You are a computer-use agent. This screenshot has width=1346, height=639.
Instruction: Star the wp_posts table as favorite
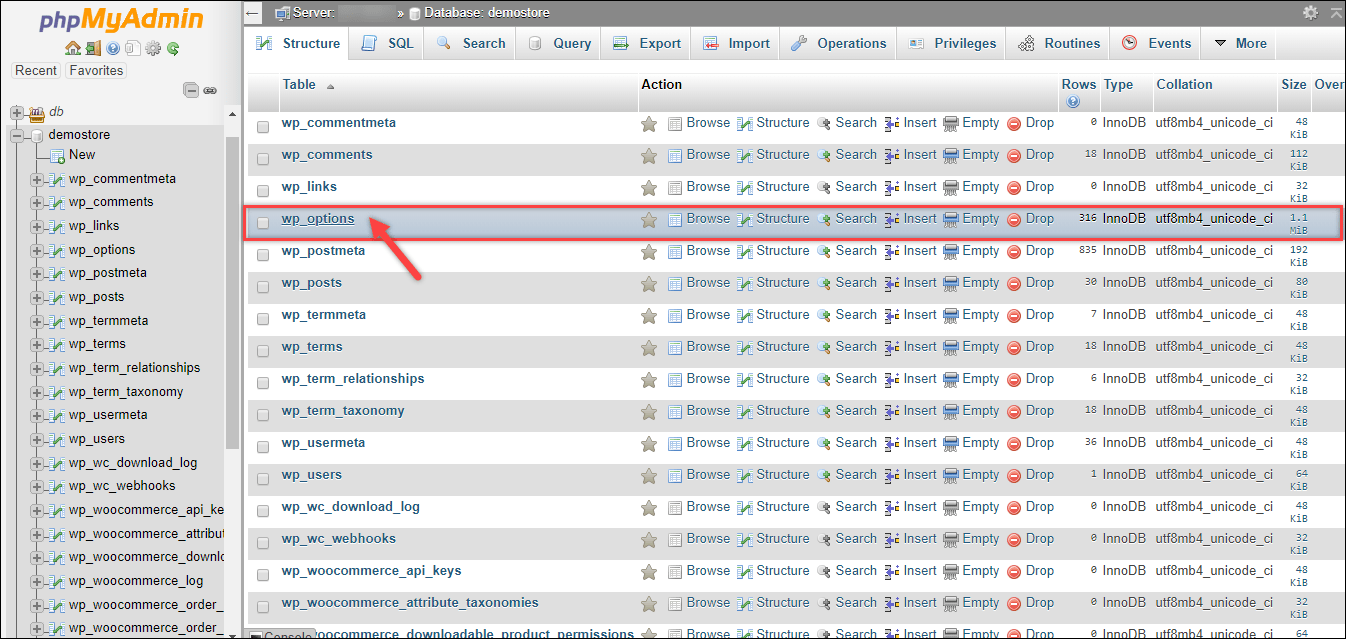click(x=649, y=284)
